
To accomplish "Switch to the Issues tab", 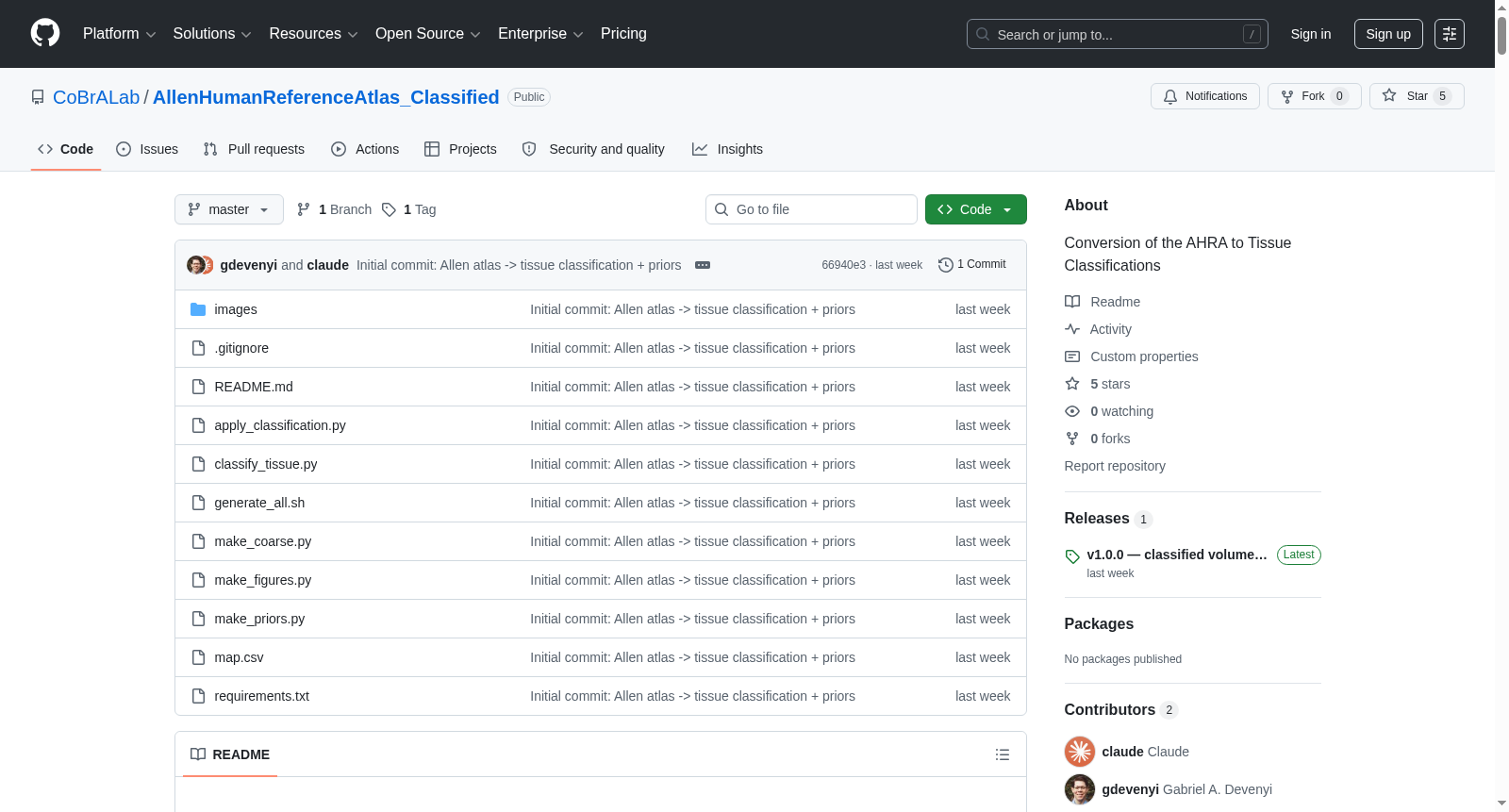I will [147, 149].
